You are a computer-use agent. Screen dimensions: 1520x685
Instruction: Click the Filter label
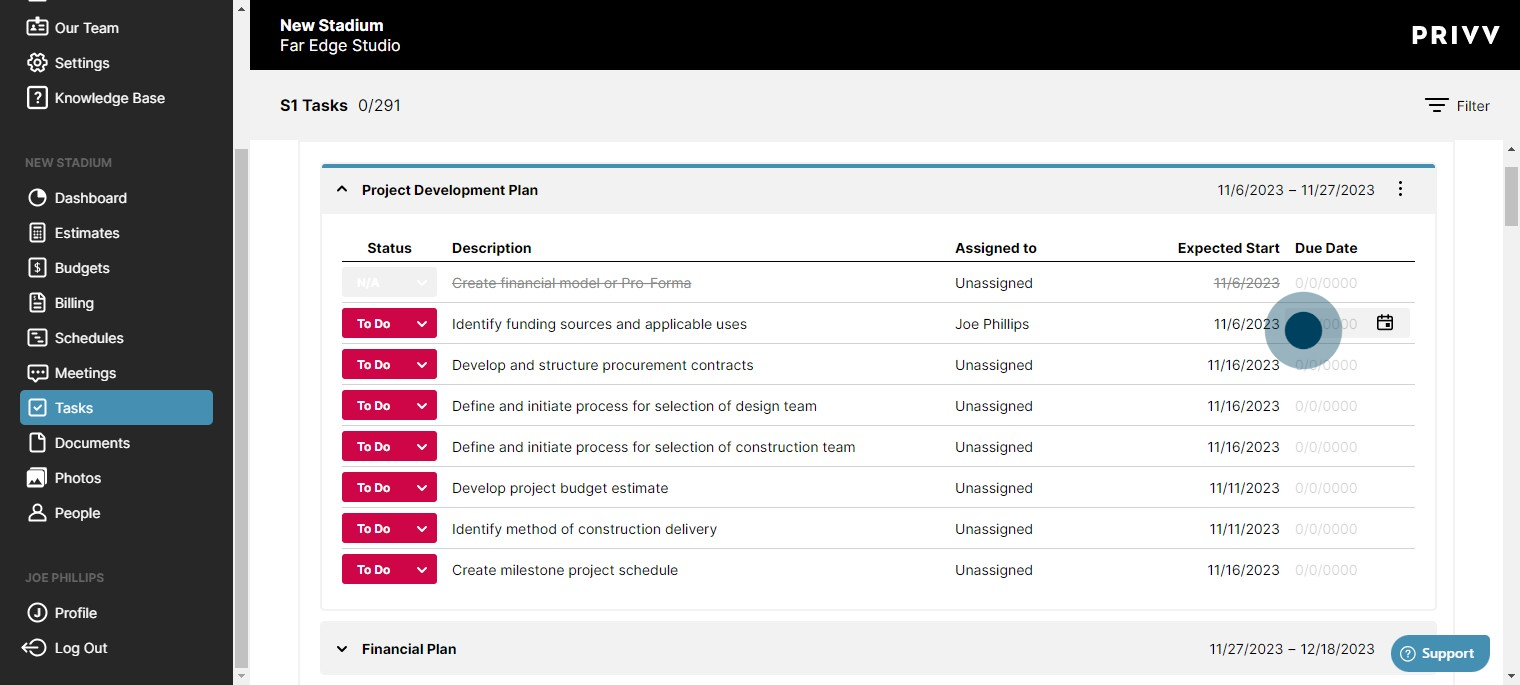[x=1473, y=106]
